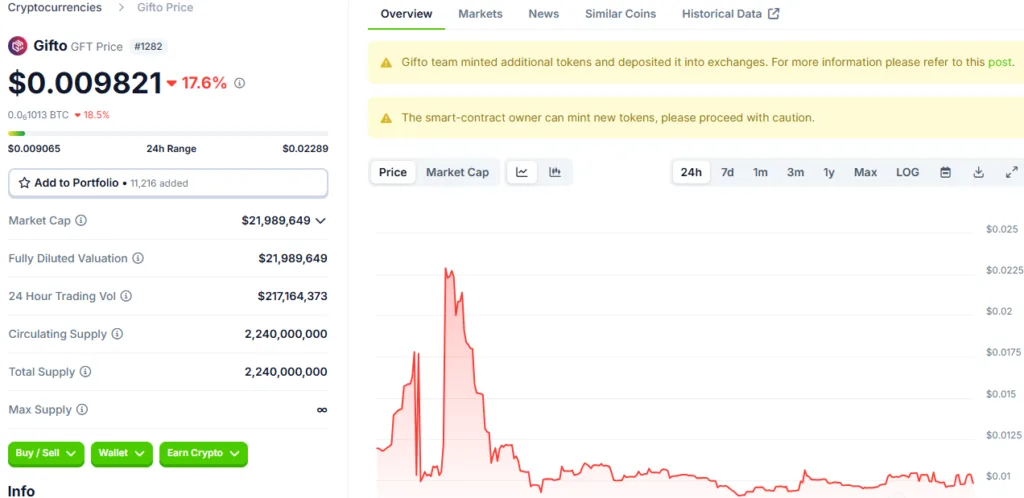Click the $0.02289 range high value

tap(306, 149)
